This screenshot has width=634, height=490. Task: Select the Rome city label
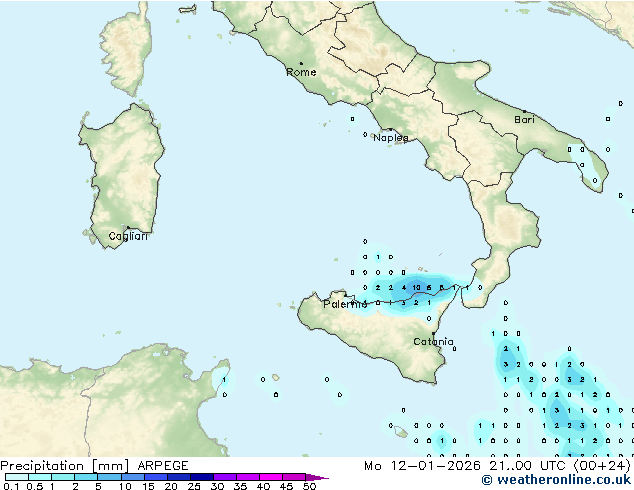tap(301, 72)
